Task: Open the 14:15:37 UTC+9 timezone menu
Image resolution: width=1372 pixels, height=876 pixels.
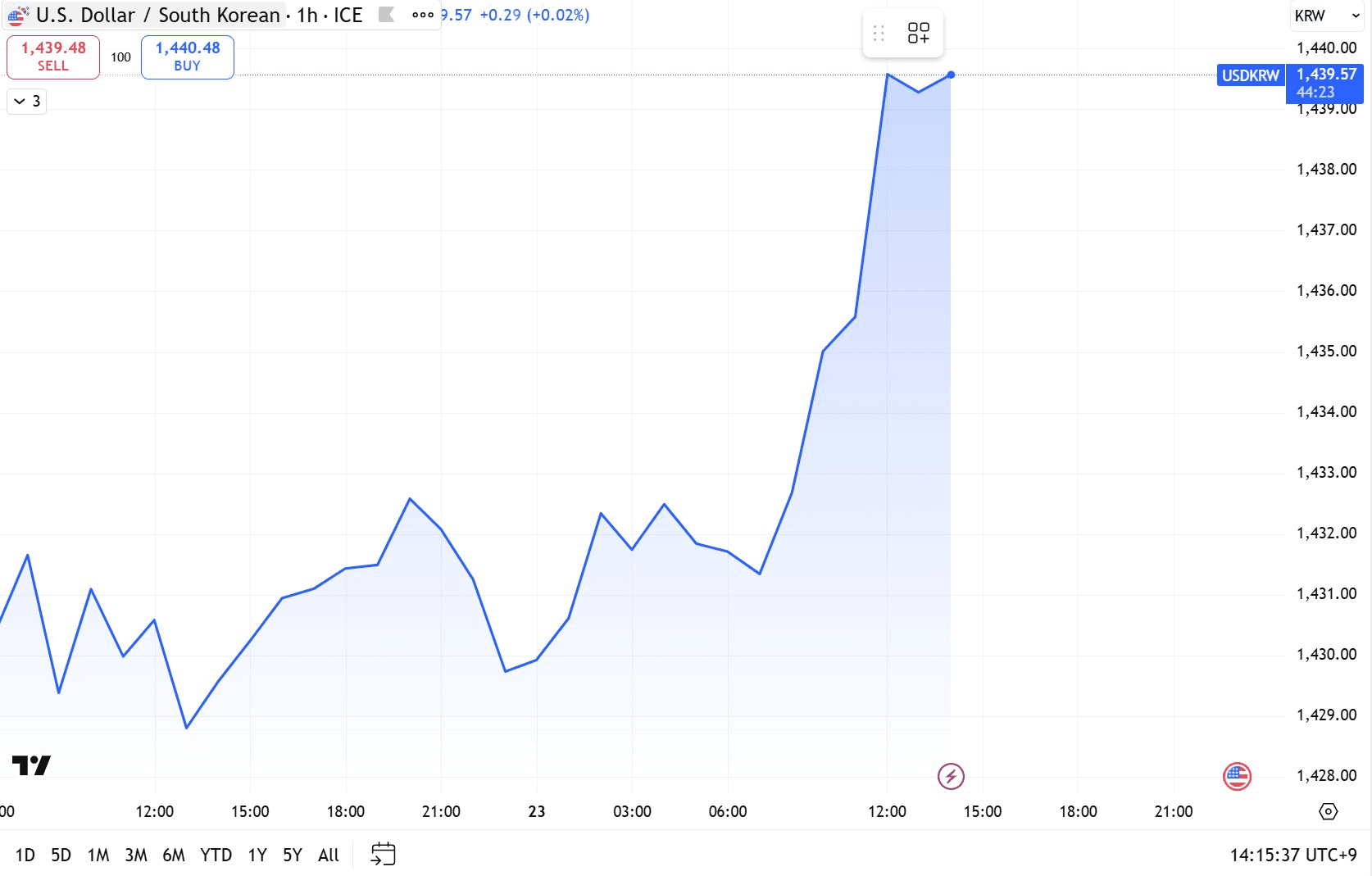Action: pyautogui.click(x=1292, y=855)
